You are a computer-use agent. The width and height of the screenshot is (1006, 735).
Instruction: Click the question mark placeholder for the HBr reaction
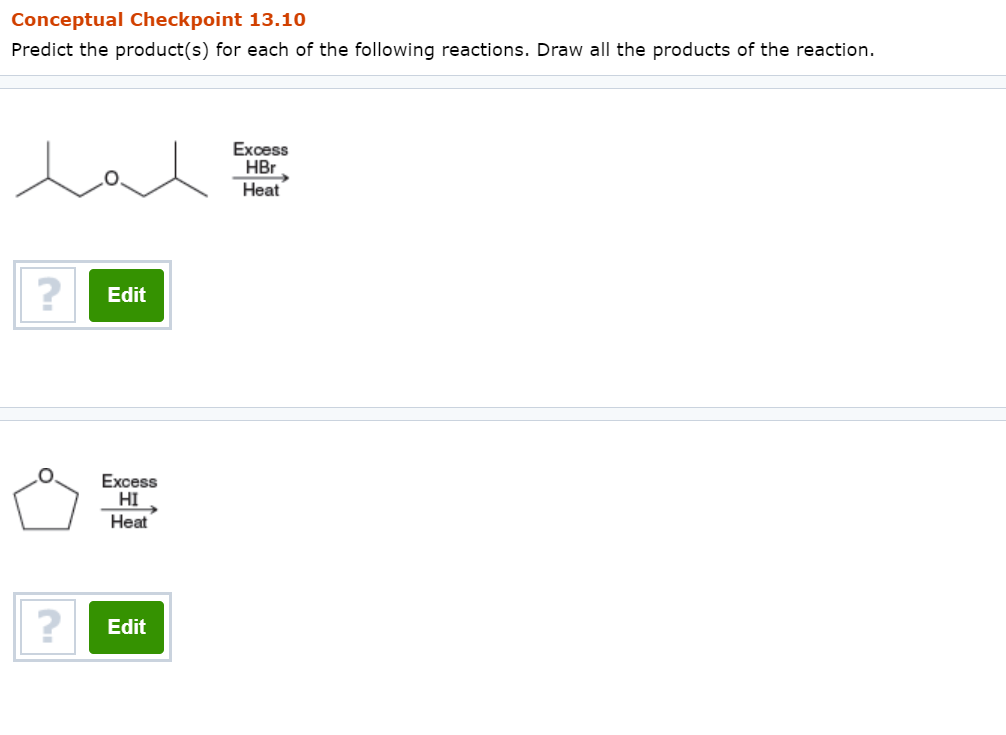click(47, 294)
